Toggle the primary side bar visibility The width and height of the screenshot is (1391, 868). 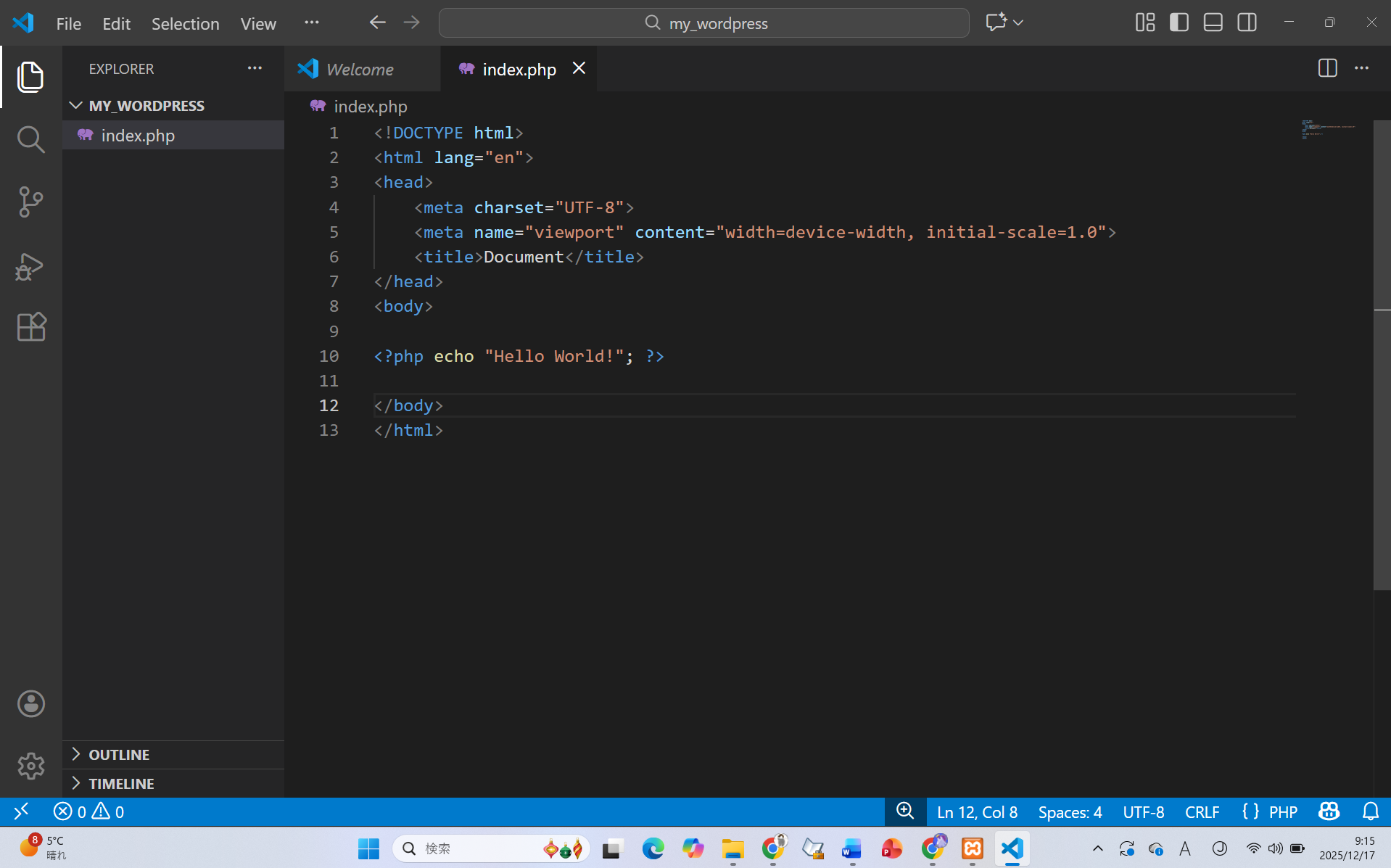[x=1179, y=22]
